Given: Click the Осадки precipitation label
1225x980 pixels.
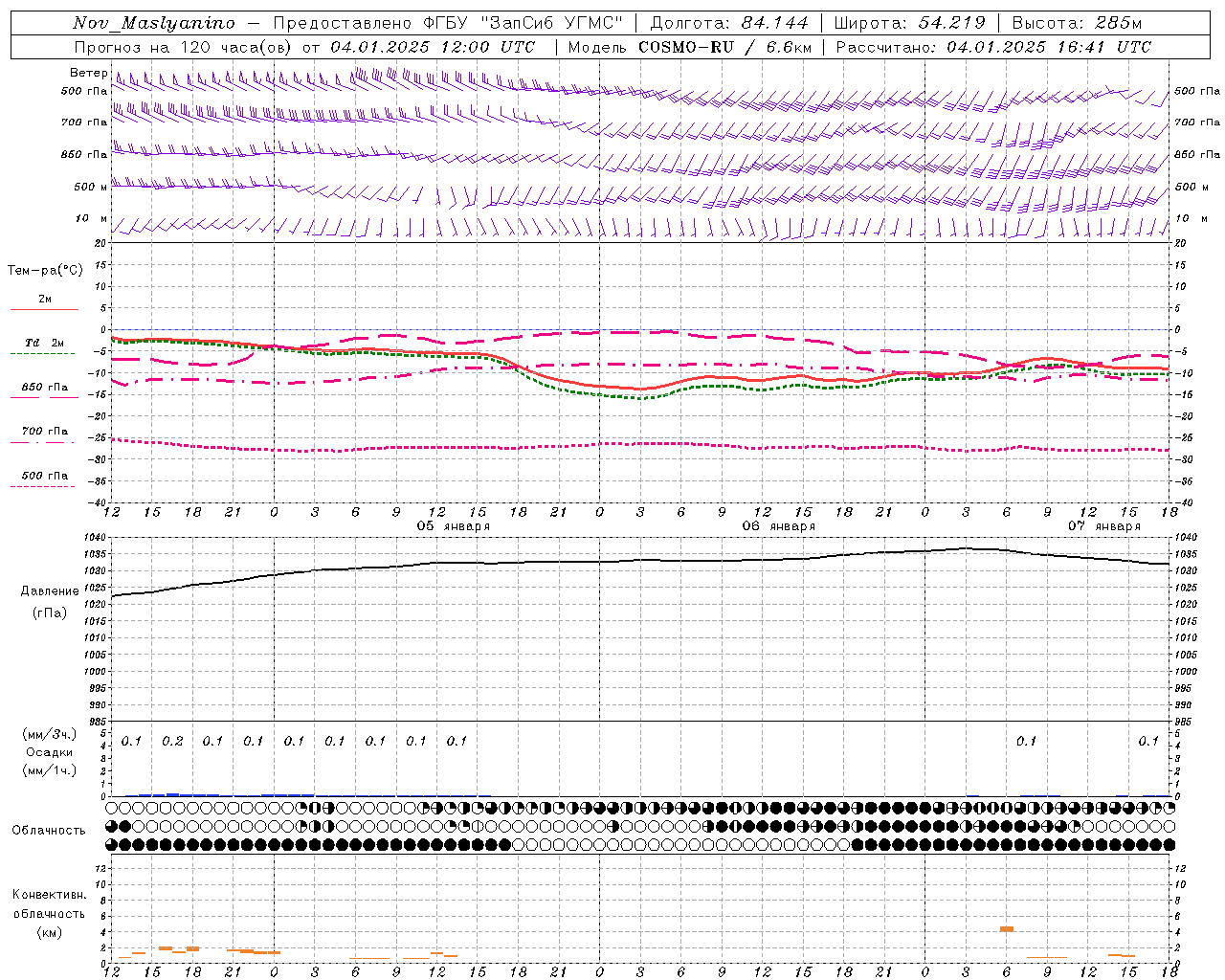Looking at the screenshot, I should [x=50, y=752].
